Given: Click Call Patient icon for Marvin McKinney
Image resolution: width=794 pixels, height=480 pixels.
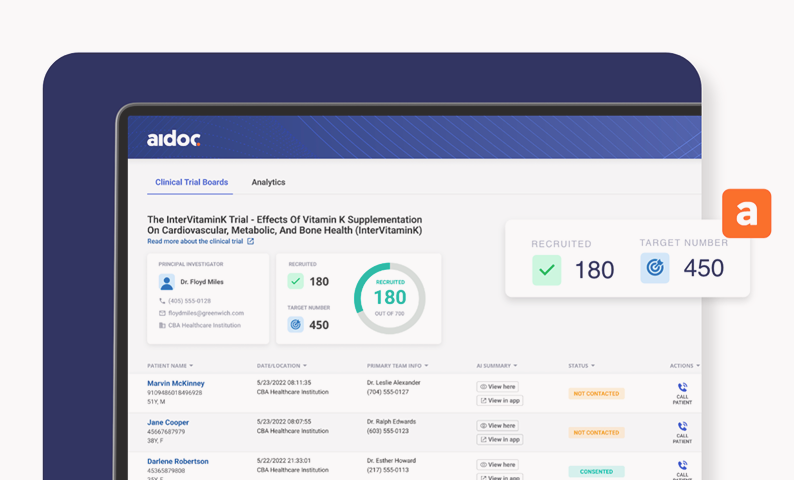Looking at the screenshot, I should 682,387.
